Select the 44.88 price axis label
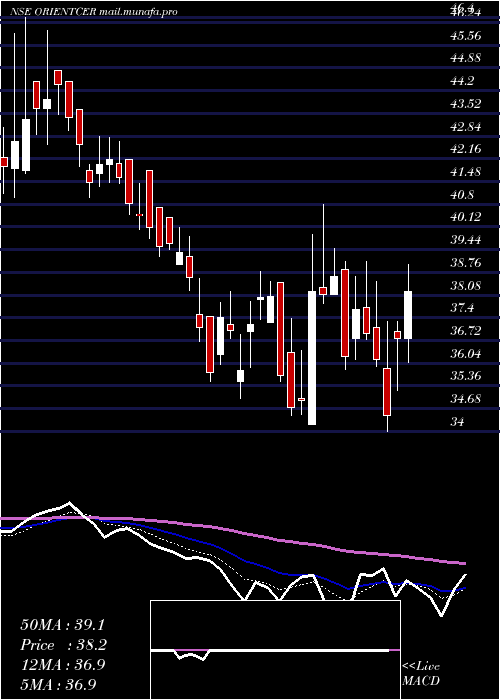Screen dimensions: 500x700 coord(466,58)
